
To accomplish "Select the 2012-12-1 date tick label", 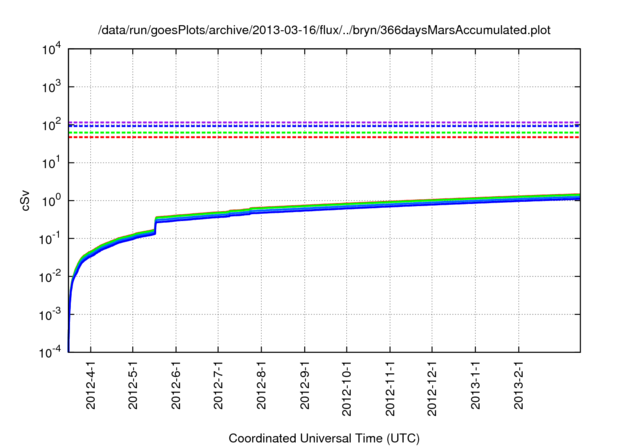I will (x=432, y=388).
